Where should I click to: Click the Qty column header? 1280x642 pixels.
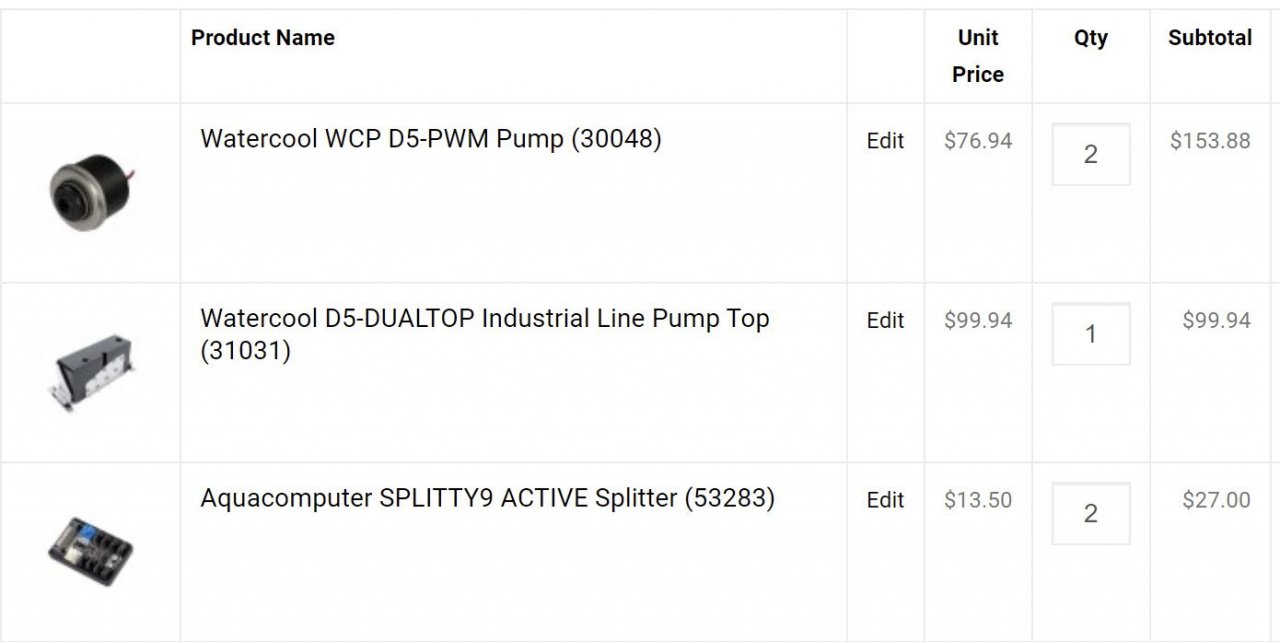click(1090, 38)
